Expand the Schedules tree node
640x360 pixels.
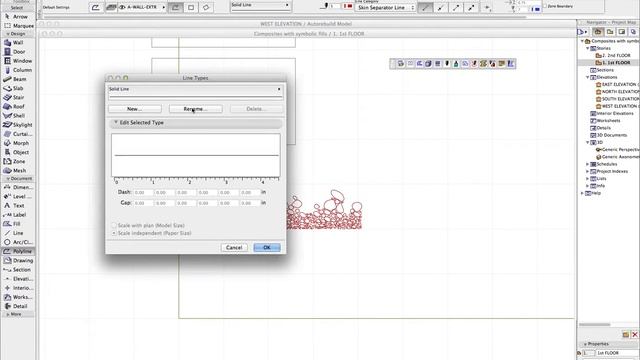[588, 164]
